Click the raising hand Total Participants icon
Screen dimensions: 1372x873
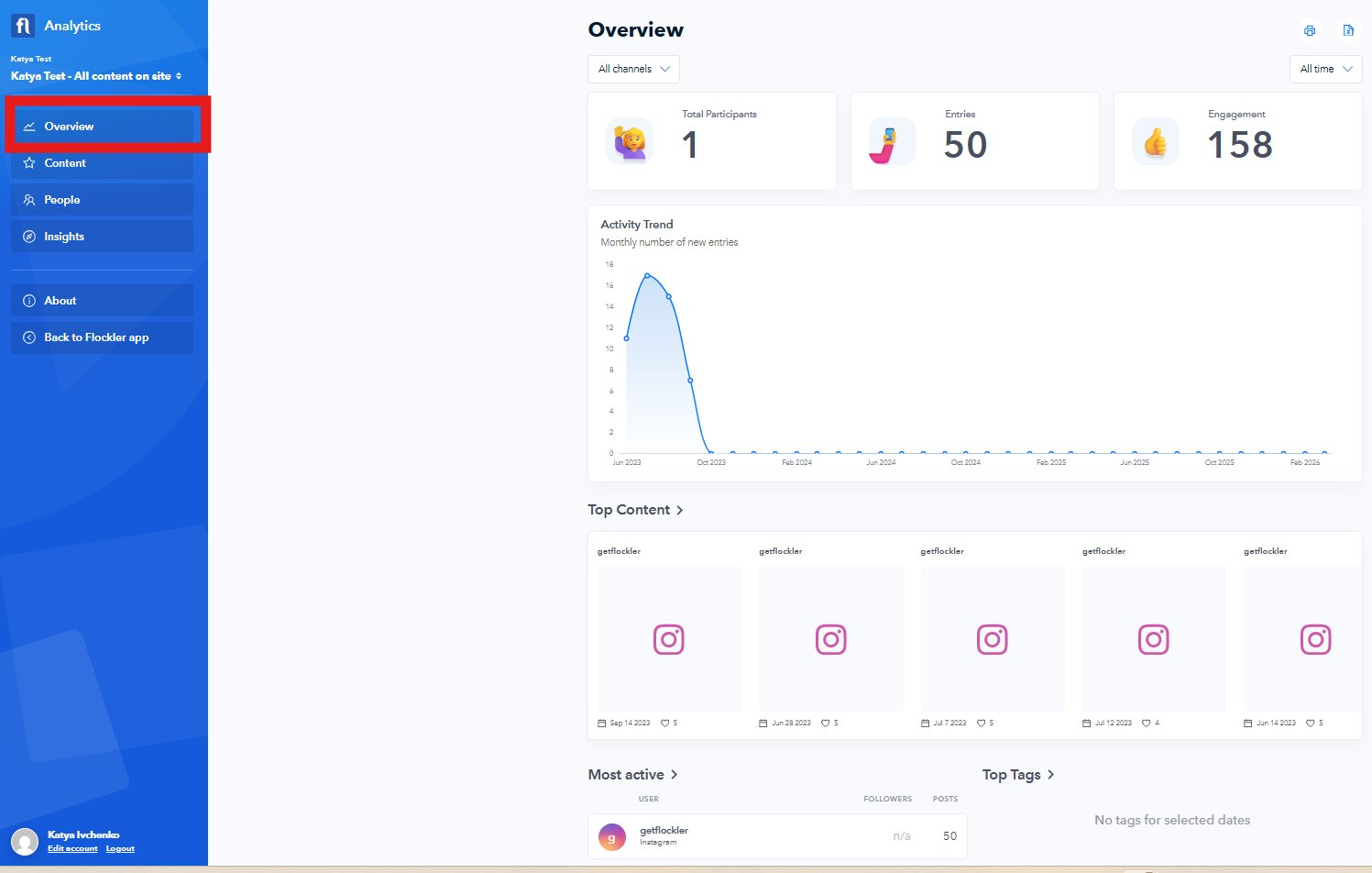630,141
